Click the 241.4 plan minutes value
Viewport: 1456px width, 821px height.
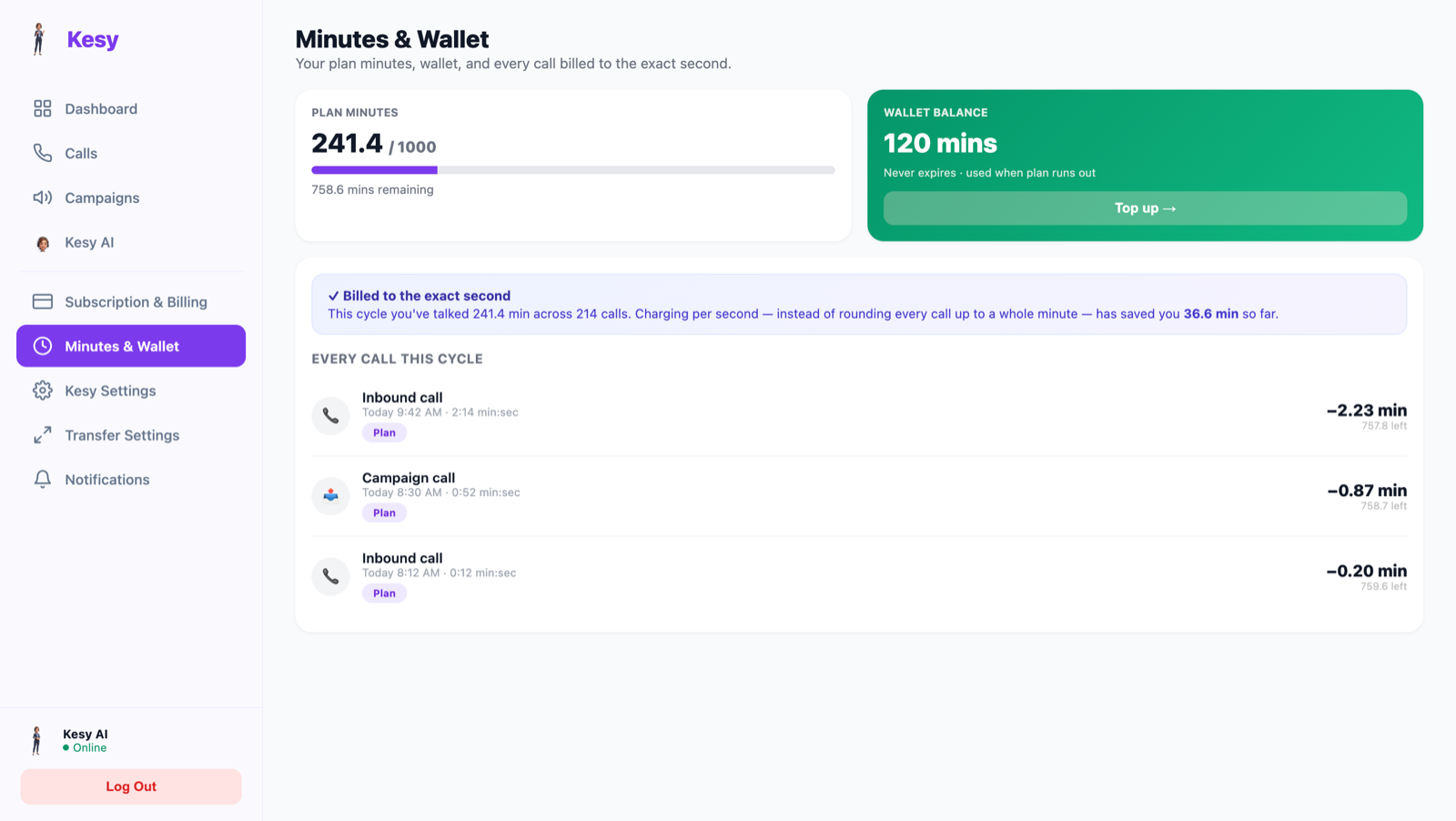coord(347,143)
